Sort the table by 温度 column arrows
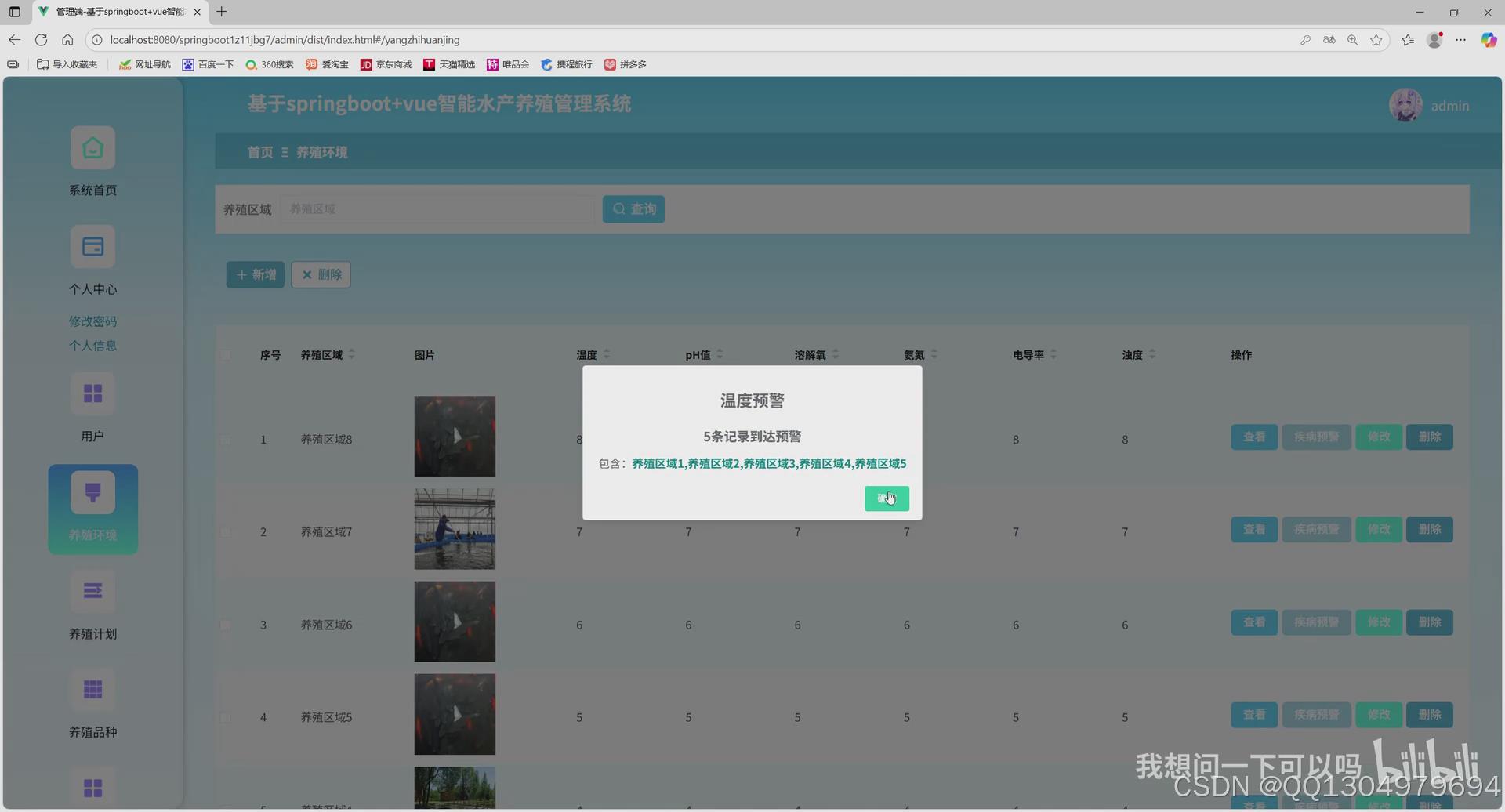Screen dimensions: 1505x812 coord(607,355)
